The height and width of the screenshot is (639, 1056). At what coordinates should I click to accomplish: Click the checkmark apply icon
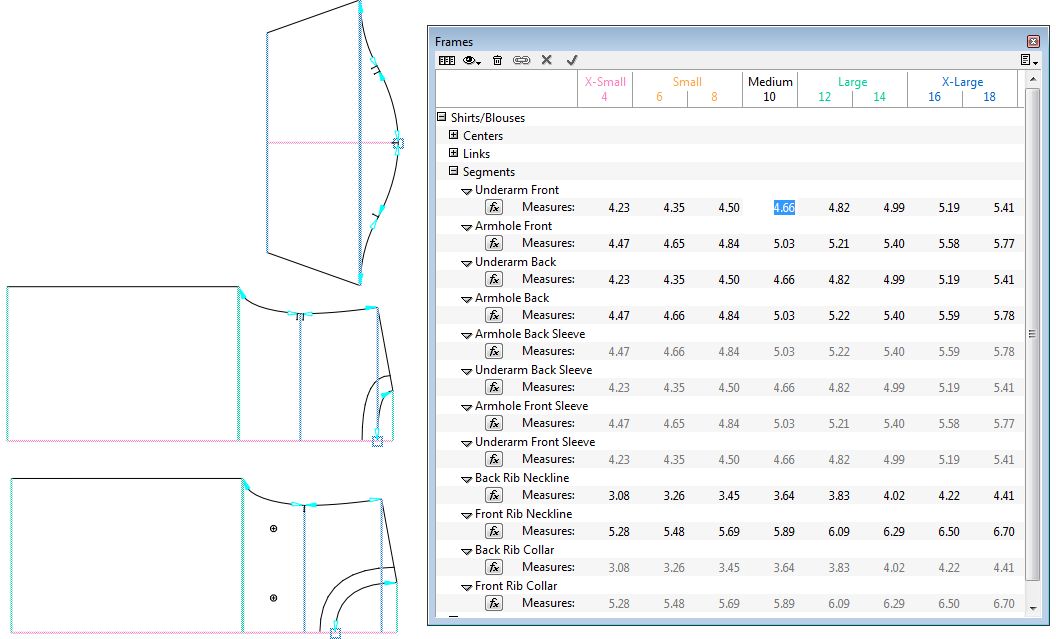pos(572,61)
